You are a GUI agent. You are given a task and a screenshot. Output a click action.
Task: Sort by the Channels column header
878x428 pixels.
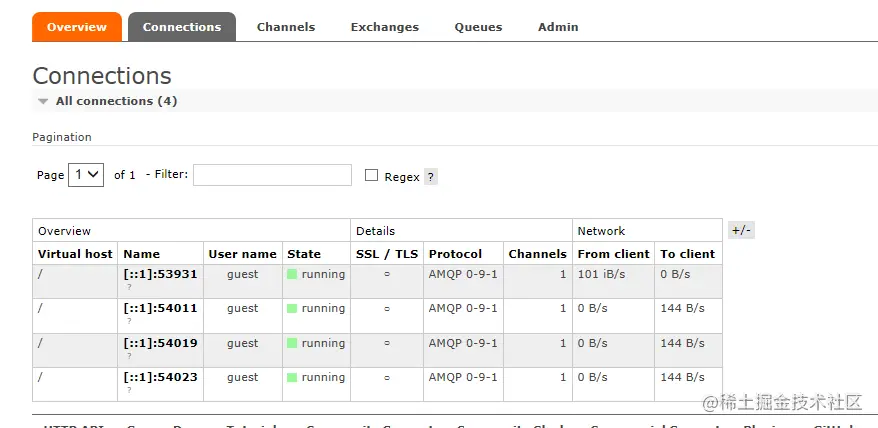pos(537,254)
